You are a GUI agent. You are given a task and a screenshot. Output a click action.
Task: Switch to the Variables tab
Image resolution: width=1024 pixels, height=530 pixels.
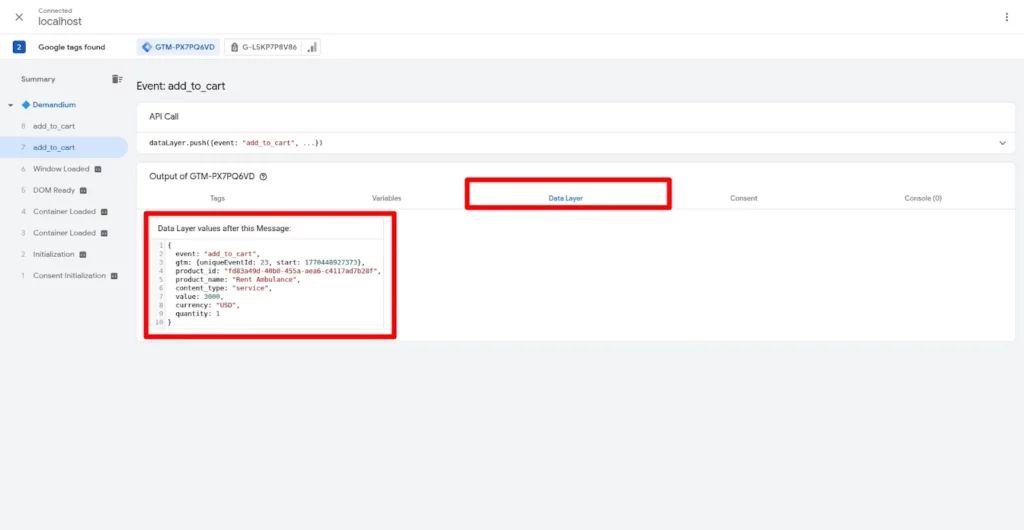point(387,198)
